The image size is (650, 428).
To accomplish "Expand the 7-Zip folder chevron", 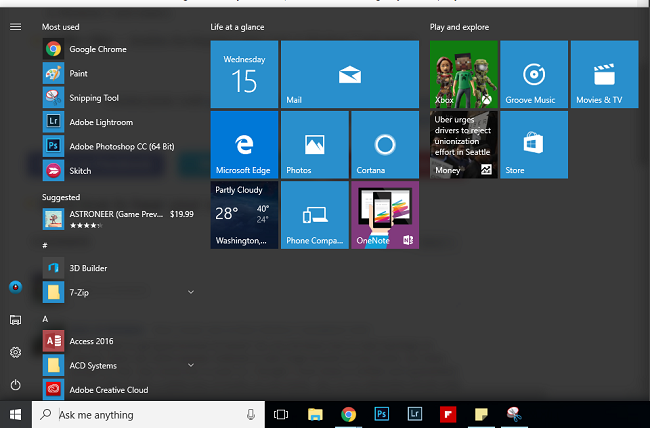I will click(191, 292).
